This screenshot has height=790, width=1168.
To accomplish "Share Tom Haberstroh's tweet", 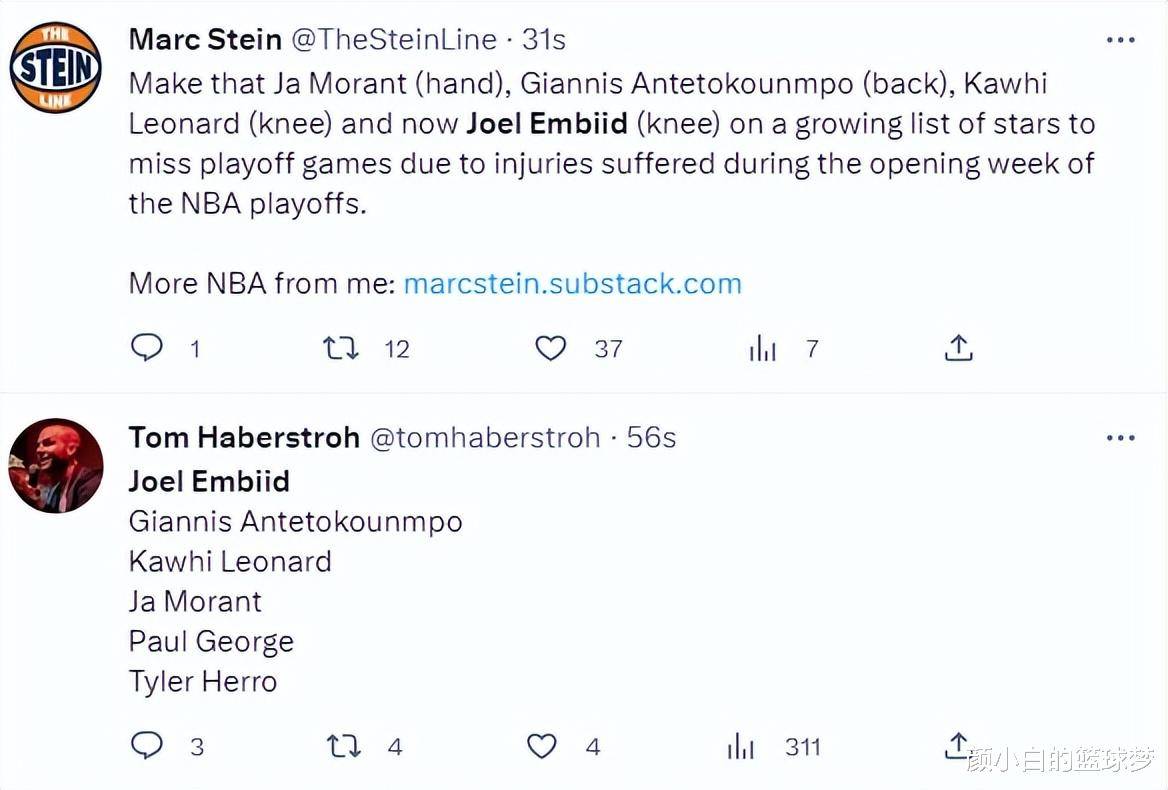I will (x=956, y=745).
